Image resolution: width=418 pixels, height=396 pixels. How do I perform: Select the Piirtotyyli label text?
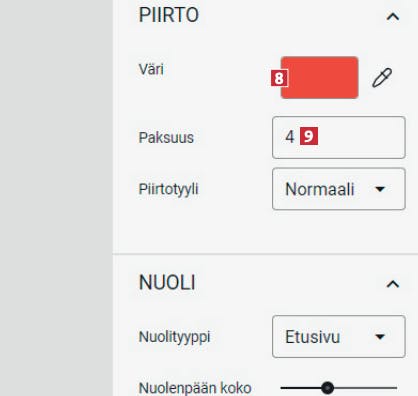(168, 189)
